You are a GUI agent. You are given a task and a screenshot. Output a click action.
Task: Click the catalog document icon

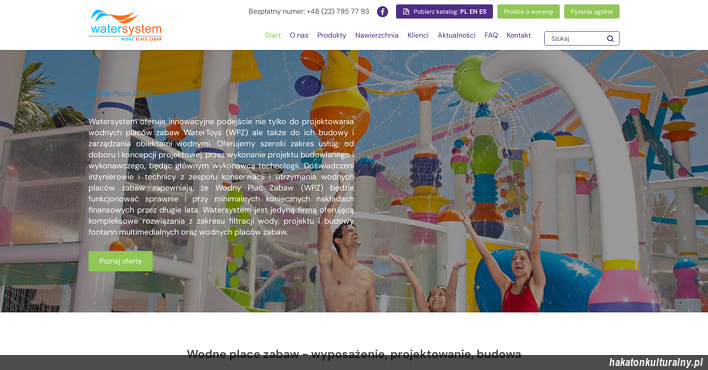(406, 12)
